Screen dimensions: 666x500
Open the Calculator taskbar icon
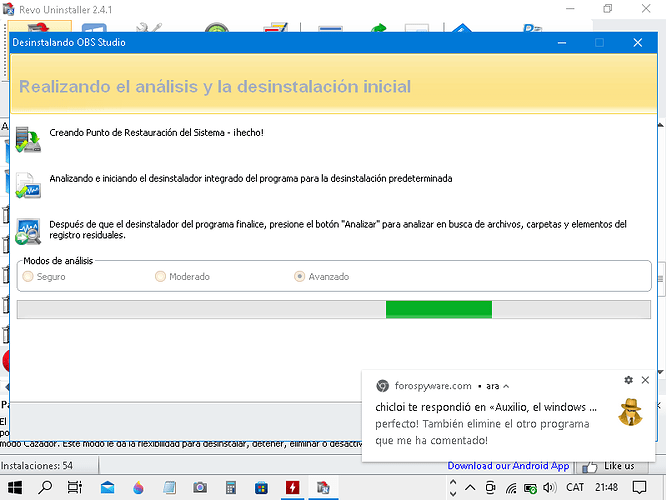[231, 487]
